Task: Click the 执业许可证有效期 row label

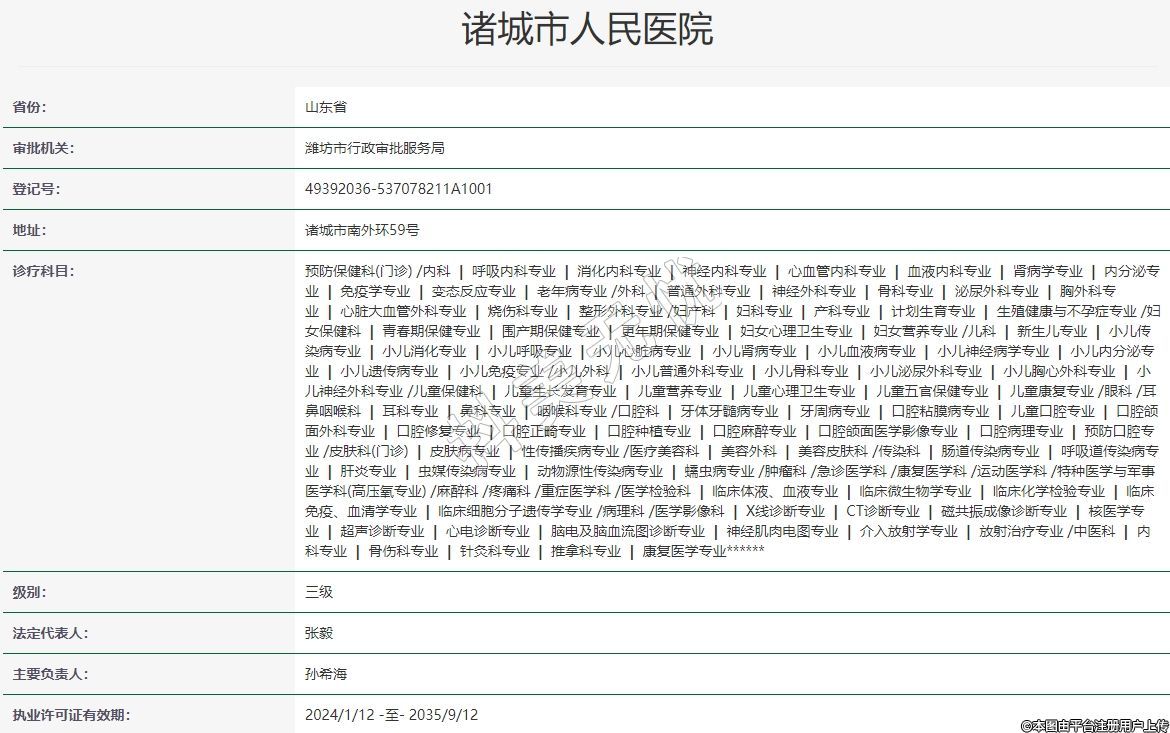Action: pos(71,715)
